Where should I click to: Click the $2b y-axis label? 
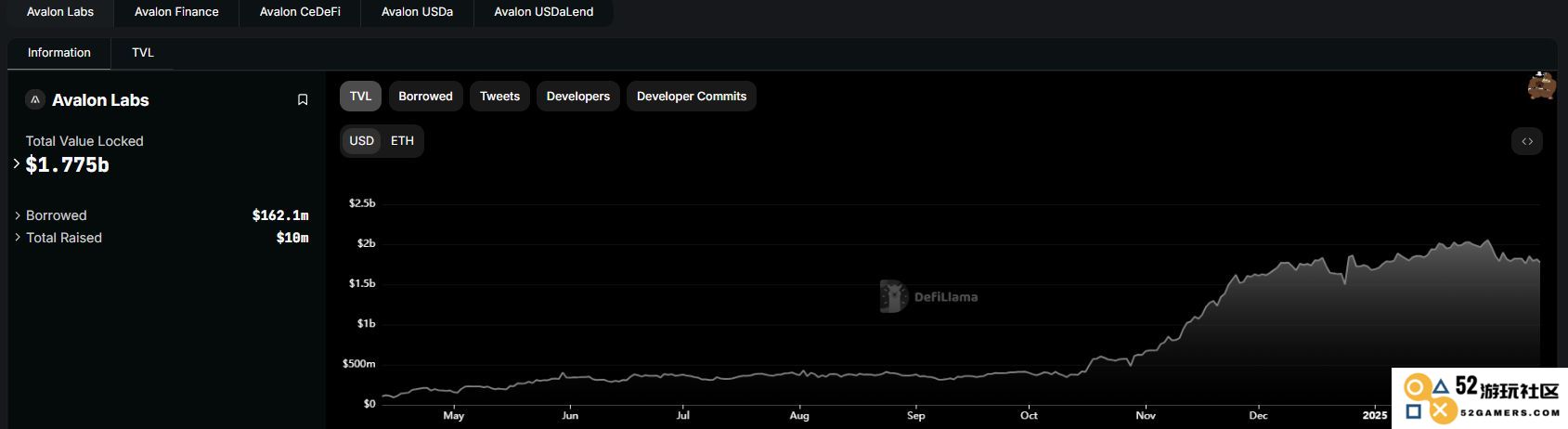(367, 243)
